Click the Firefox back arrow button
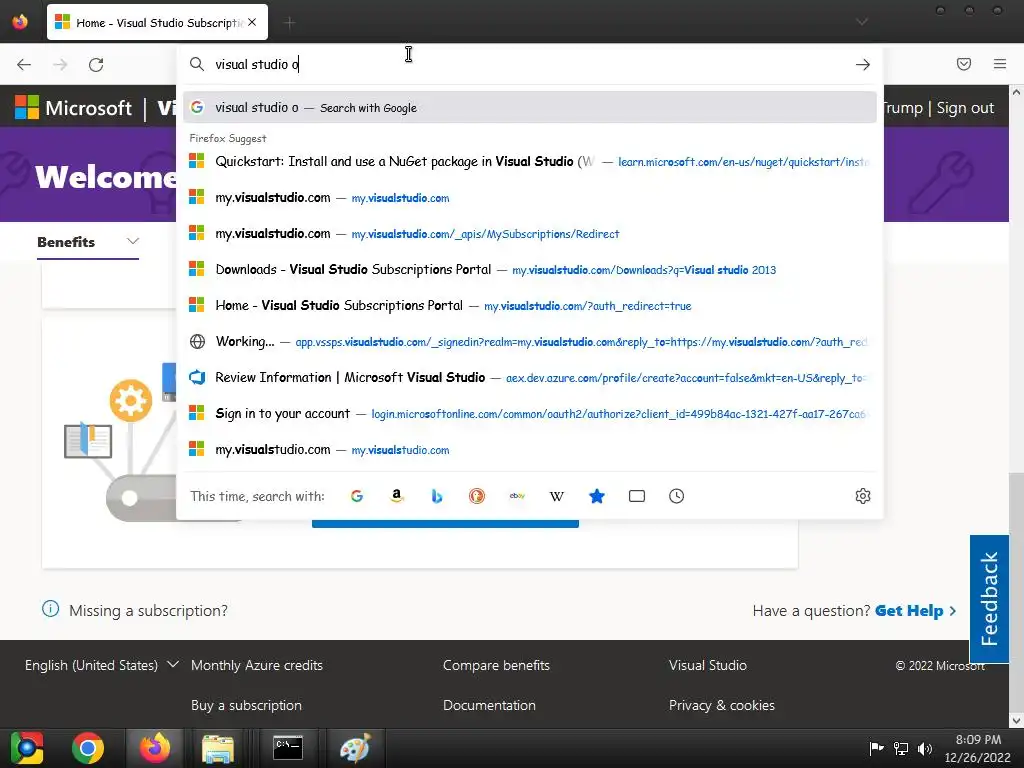 24,65
